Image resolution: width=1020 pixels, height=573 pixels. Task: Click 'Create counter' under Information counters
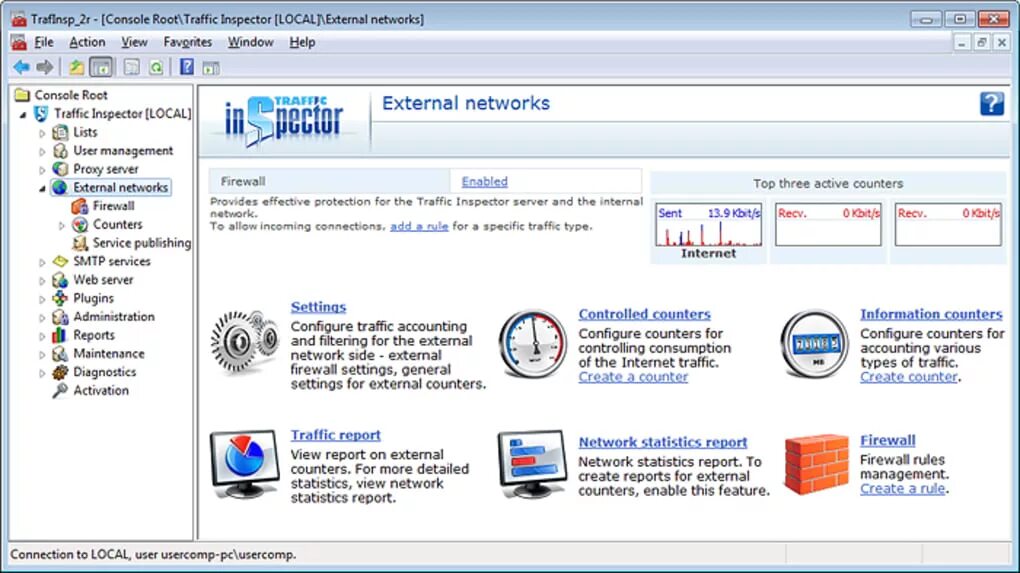[x=908, y=377]
